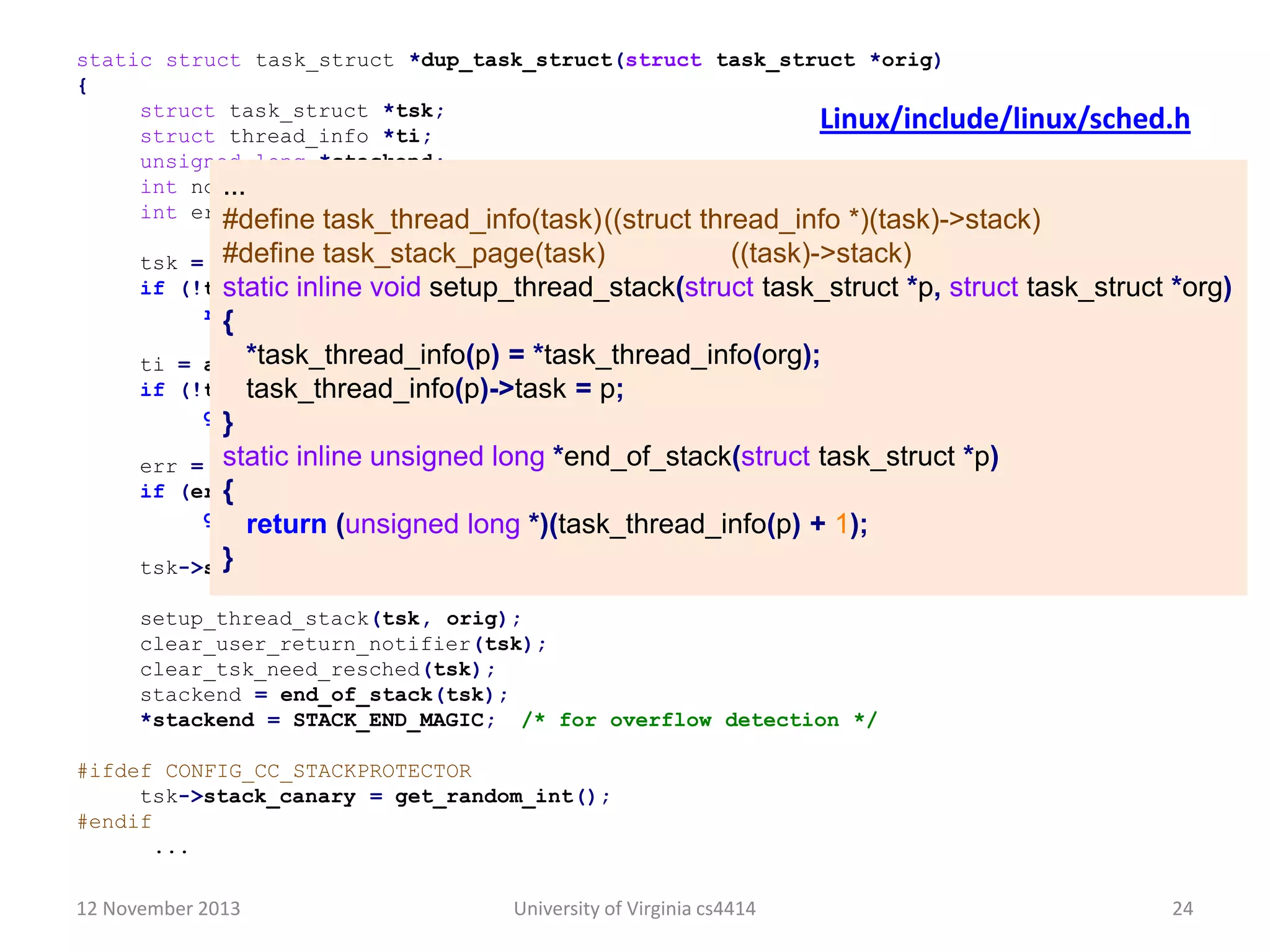
Task: Click the dup_task_struct function signature line
Action: [x=509, y=60]
